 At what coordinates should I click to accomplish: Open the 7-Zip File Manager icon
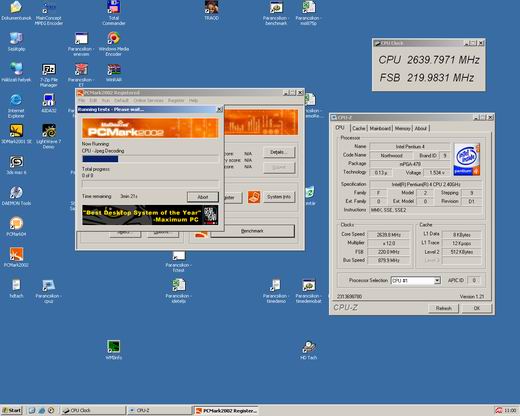click(x=49, y=75)
